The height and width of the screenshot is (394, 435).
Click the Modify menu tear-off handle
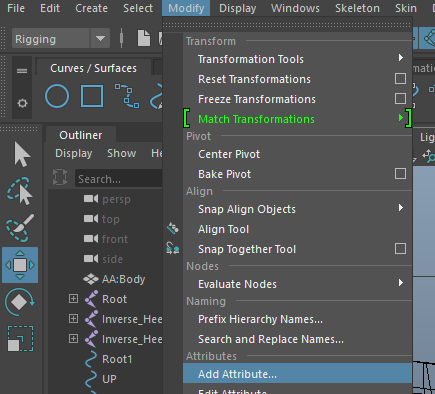click(287, 25)
